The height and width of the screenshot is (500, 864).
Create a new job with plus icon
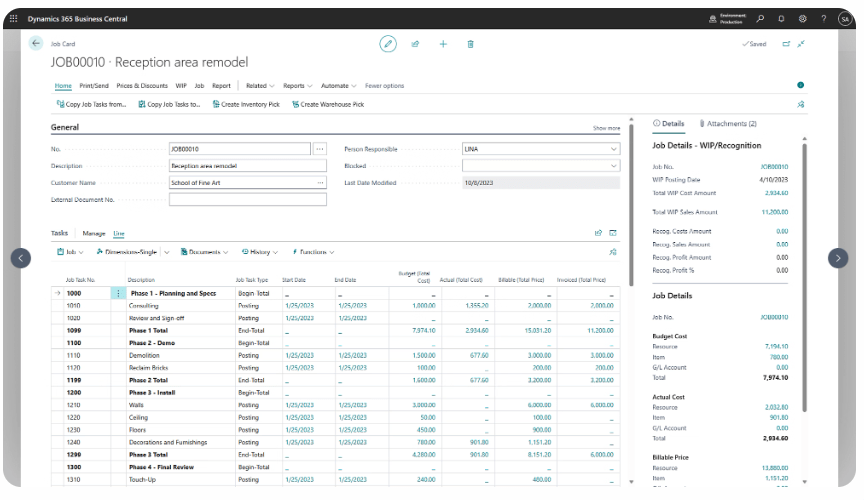pyautogui.click(x=443, y=44)
